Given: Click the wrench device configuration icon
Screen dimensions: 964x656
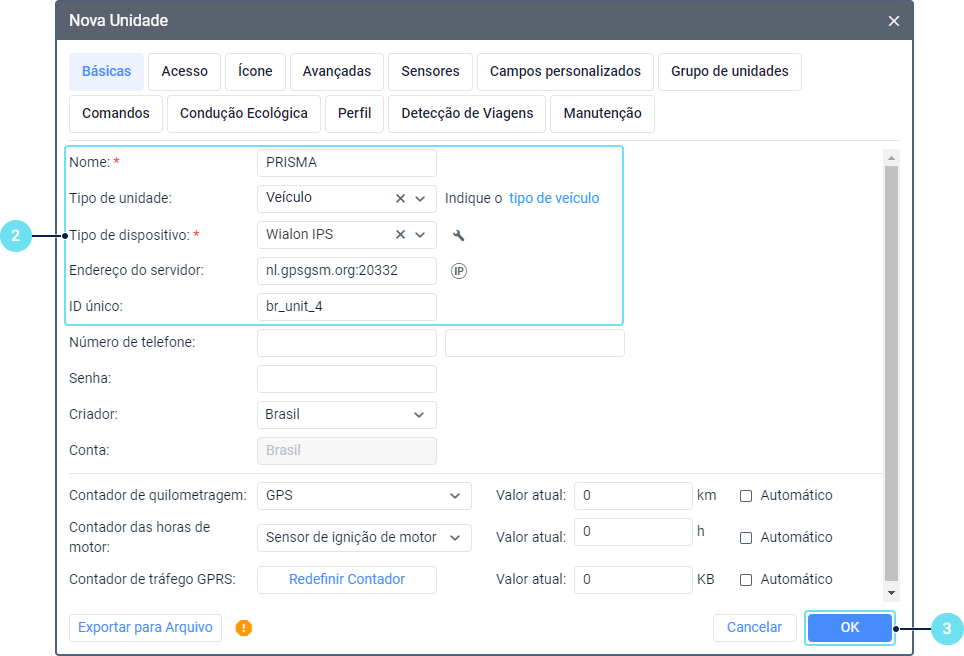Looking at the screenshot, I should click(x=459, y=236).
